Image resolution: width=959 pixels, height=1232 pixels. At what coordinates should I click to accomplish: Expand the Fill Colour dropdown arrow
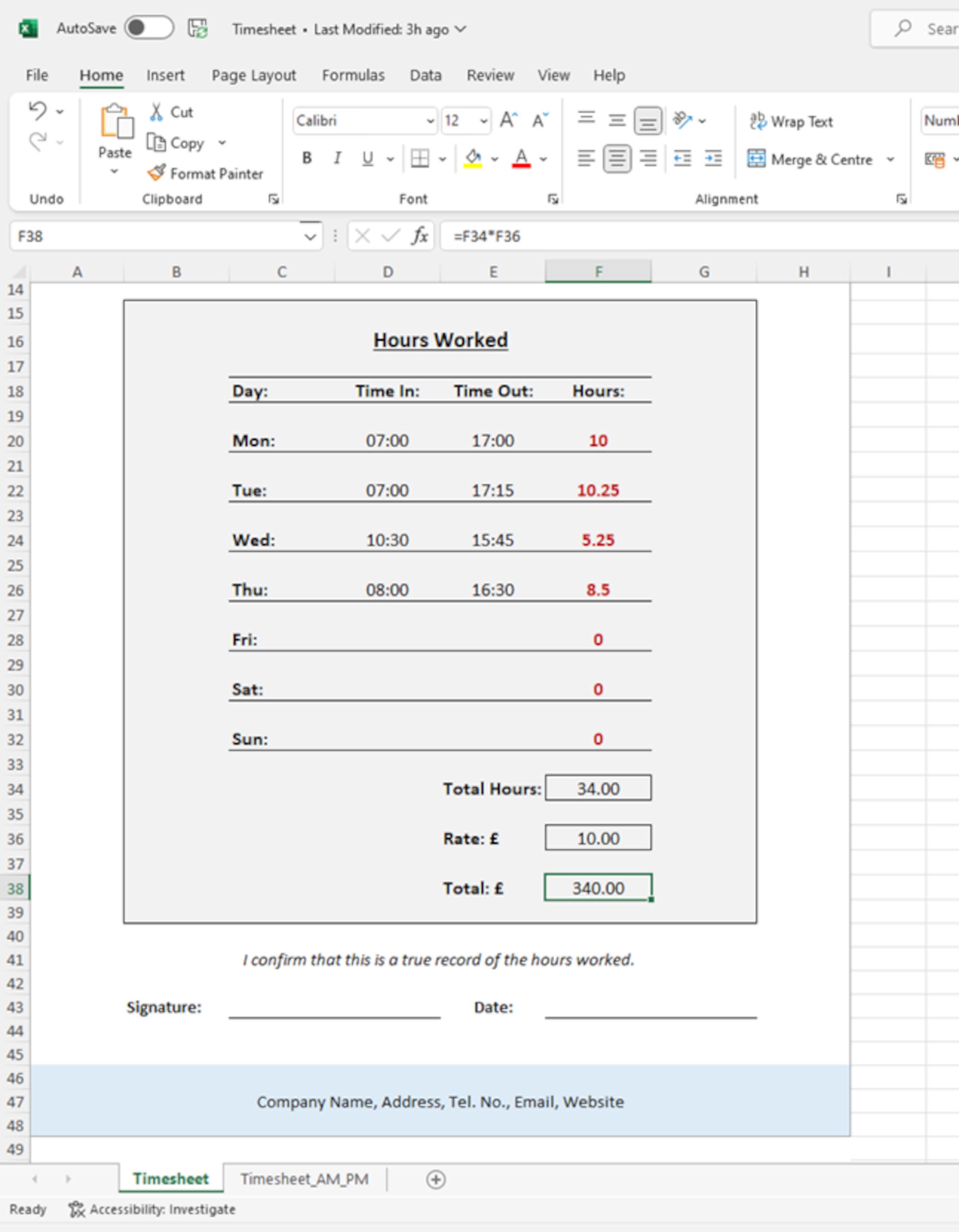pos(495,159)
